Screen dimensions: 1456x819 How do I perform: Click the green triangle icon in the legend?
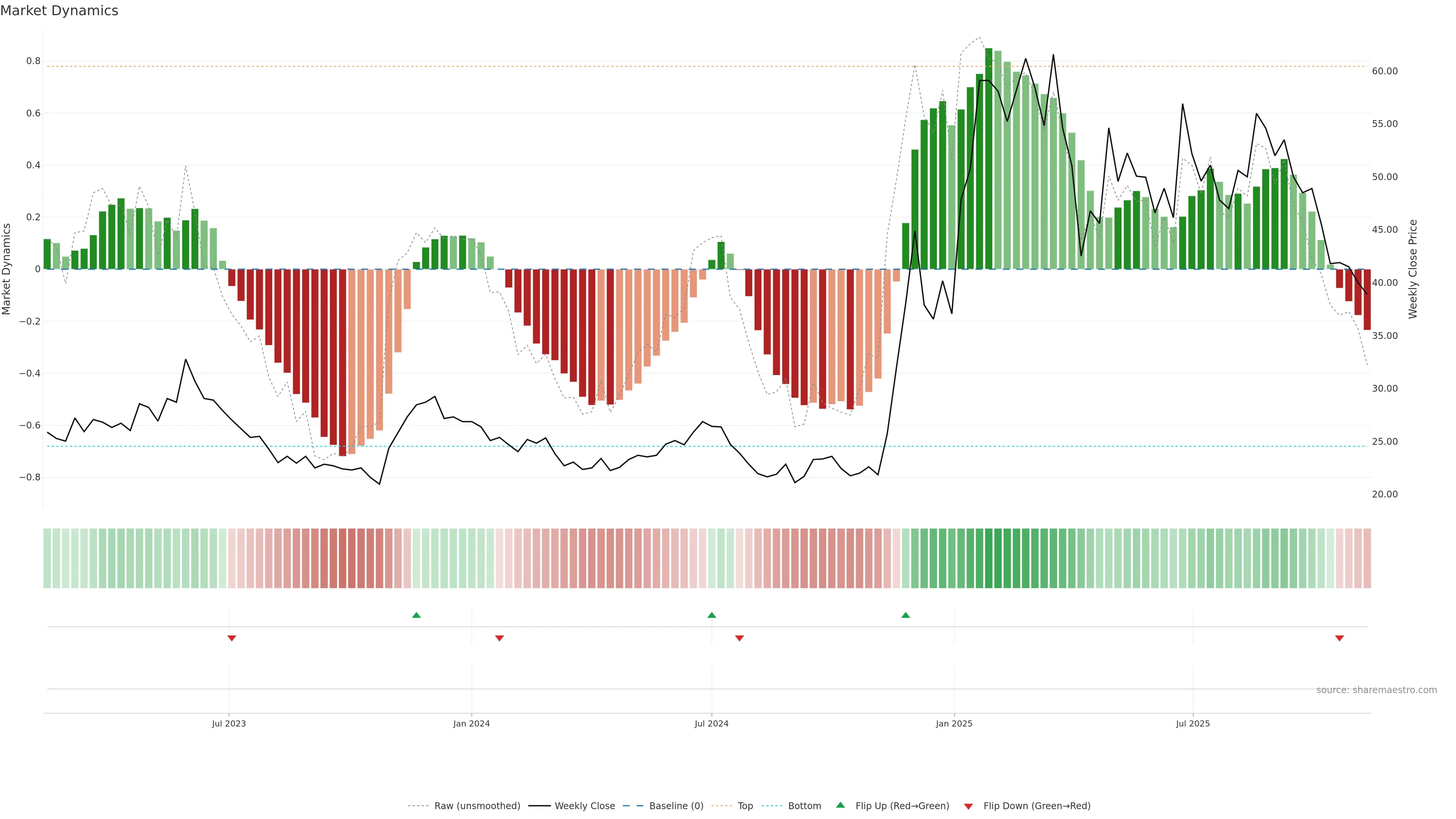point(841,805)
